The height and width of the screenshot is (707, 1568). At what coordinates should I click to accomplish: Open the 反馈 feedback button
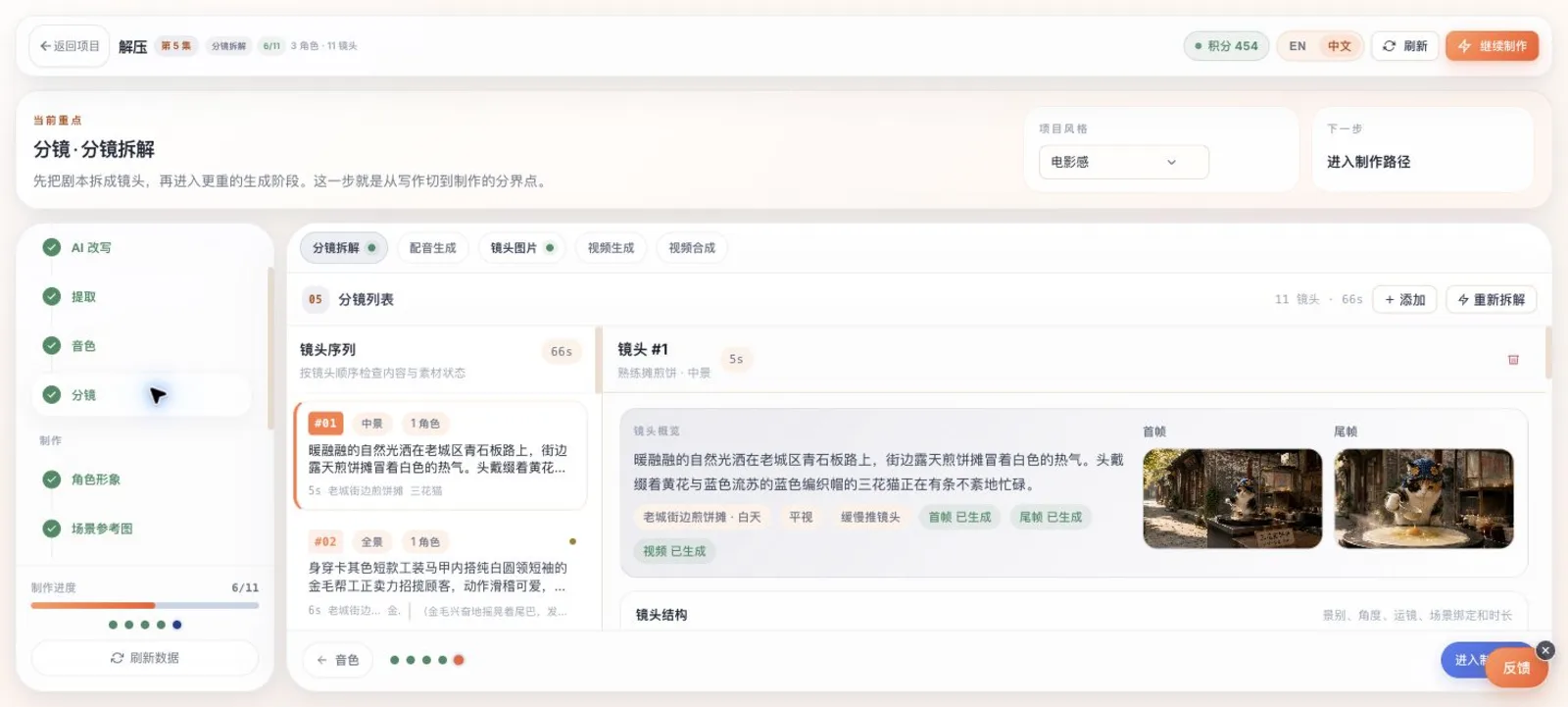tap(1516, 668)
